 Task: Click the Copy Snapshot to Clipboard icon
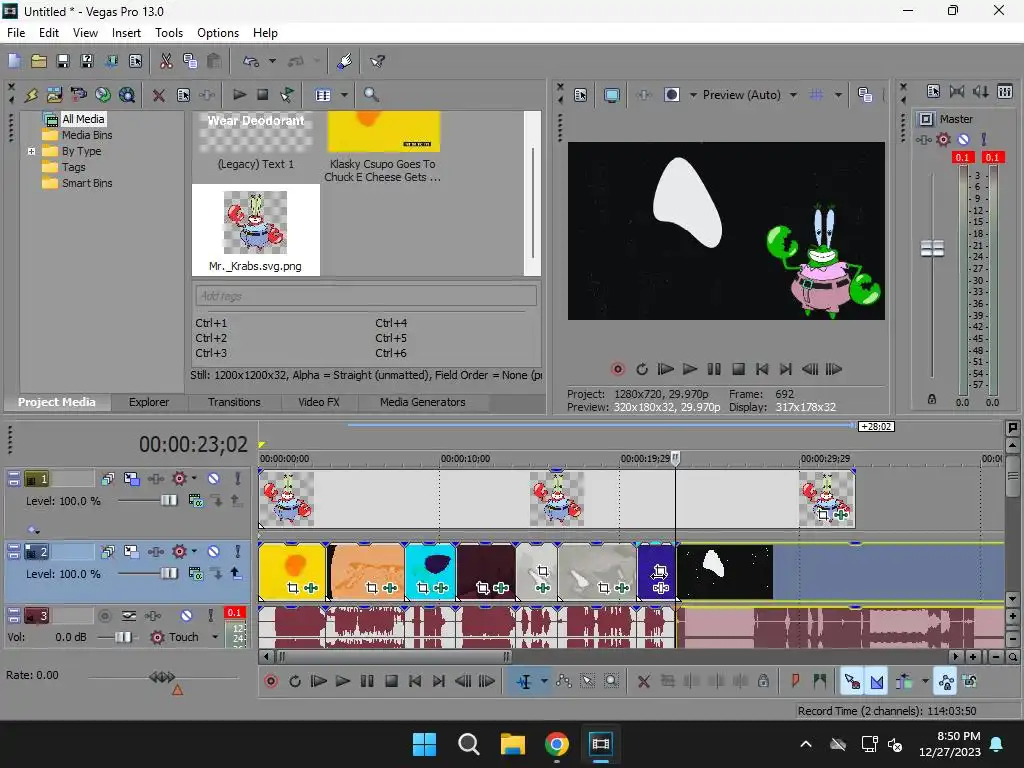865,95
